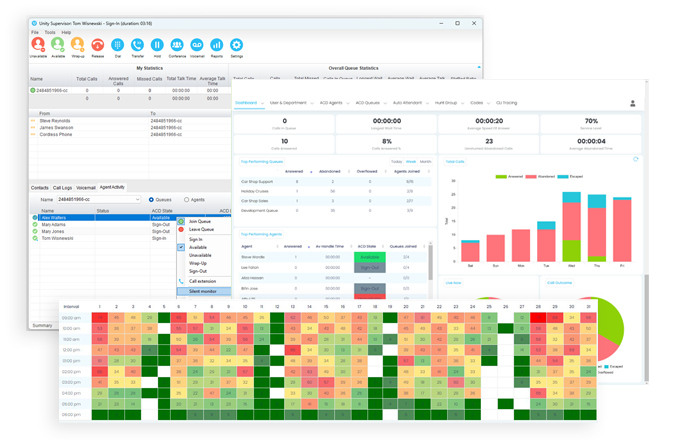Viewport: 685px width, 440px height.
Task: Open the Dial keypad icon
Action: [118, 45]
